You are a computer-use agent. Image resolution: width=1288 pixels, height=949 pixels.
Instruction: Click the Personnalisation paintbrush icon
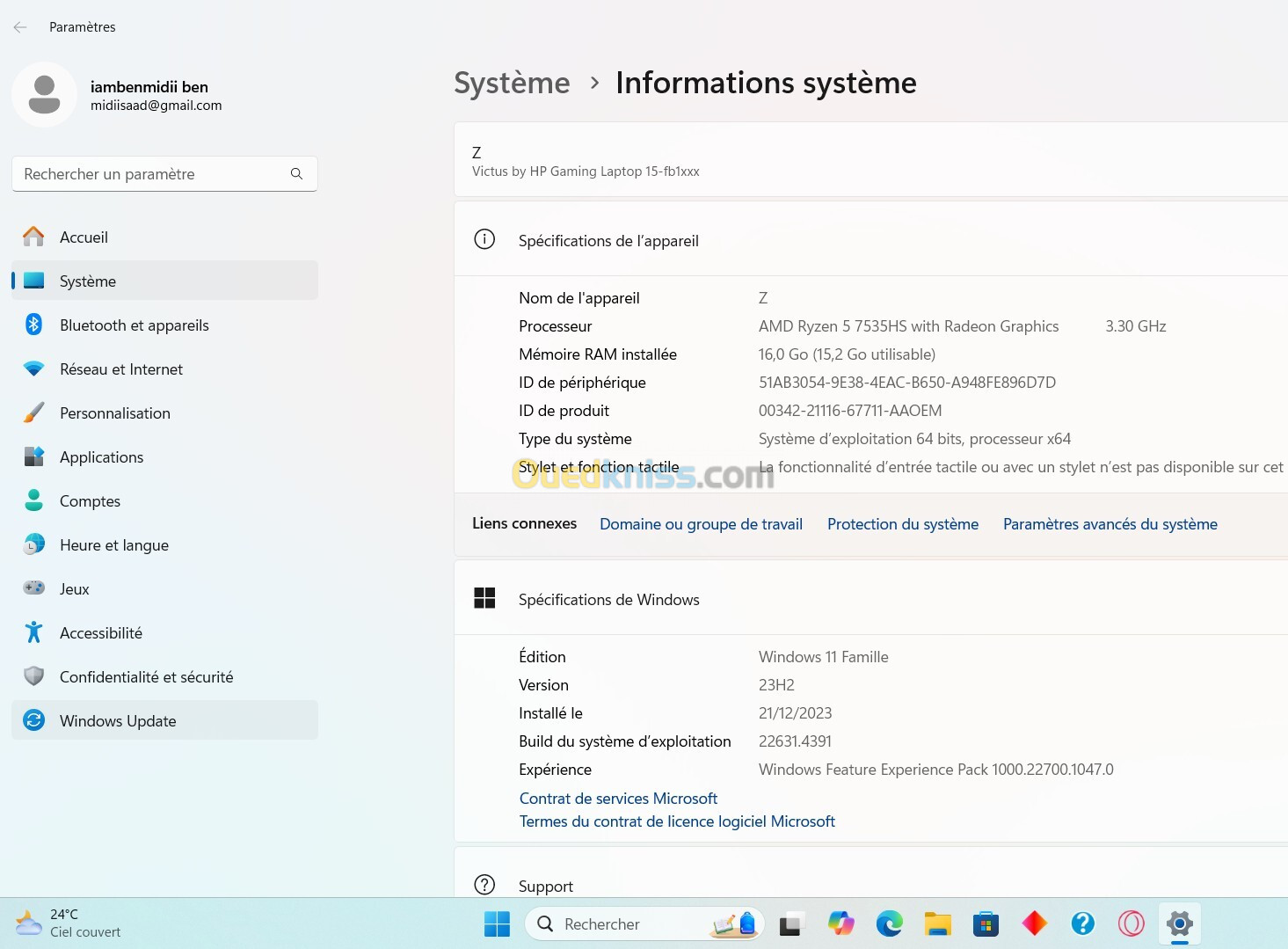pos(33,412)
